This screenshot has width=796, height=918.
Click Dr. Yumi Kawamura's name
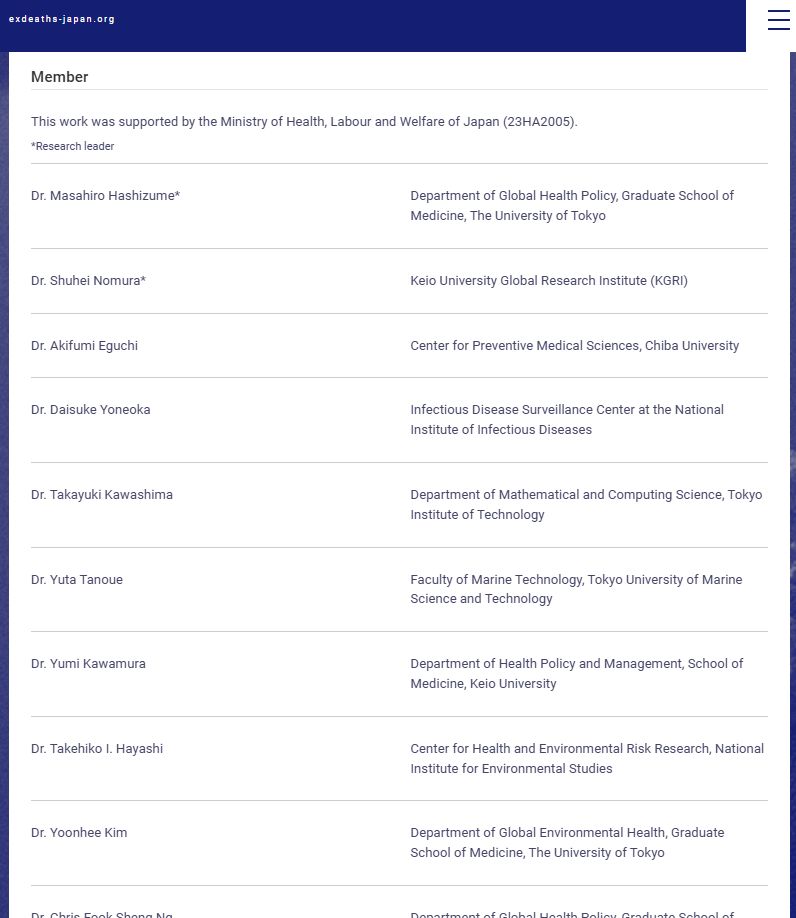[x=89, y=664]
